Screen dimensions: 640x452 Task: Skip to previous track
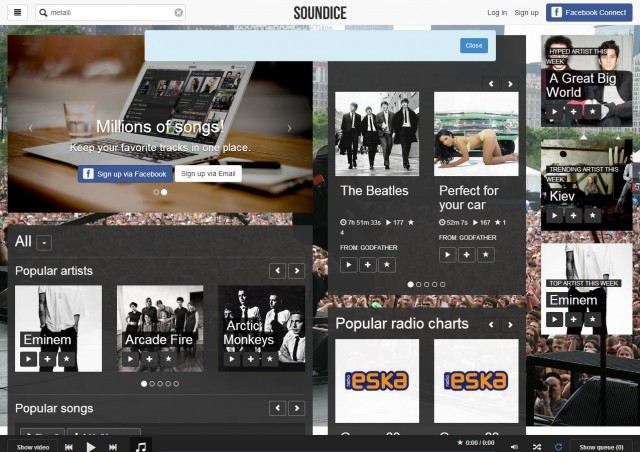pyautogui.click(x=69, y=447)
